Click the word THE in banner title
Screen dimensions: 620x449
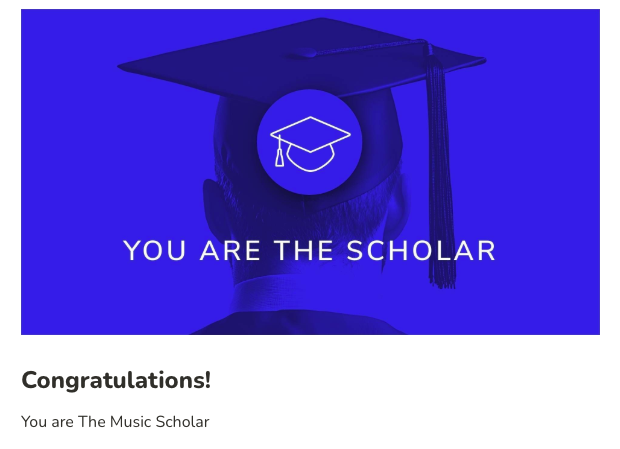pos(304,251)
